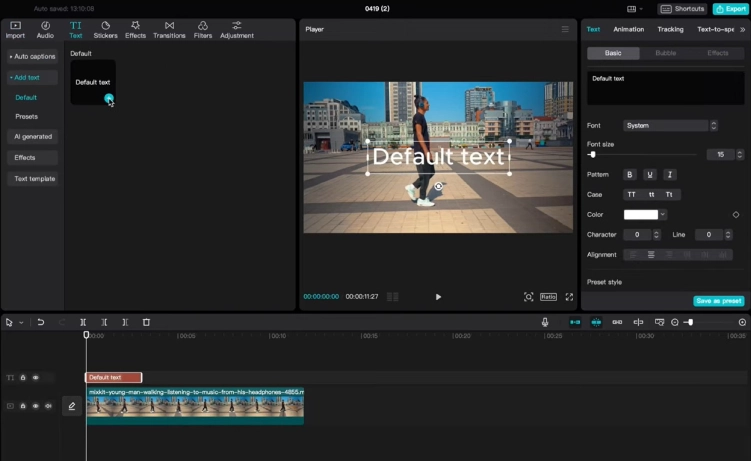Click Save as preset button
Screen dimensions: 751x461
[718, 301]
